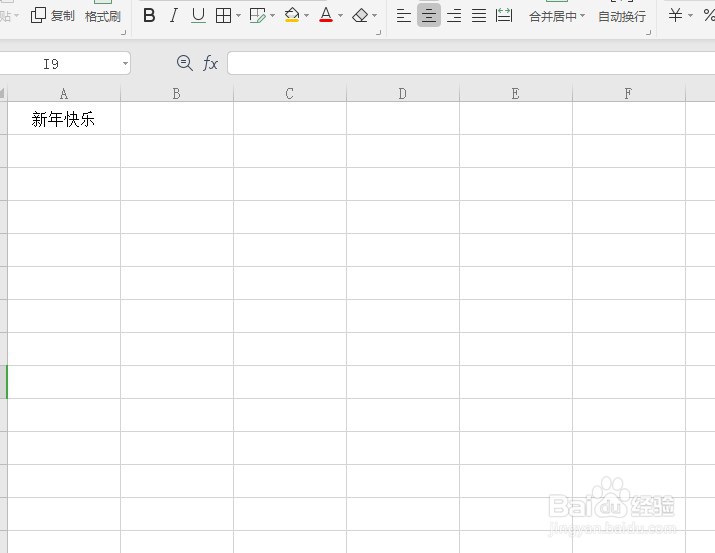Justify text alignment
Screen dimensions: 715x553
click(479, 16)
